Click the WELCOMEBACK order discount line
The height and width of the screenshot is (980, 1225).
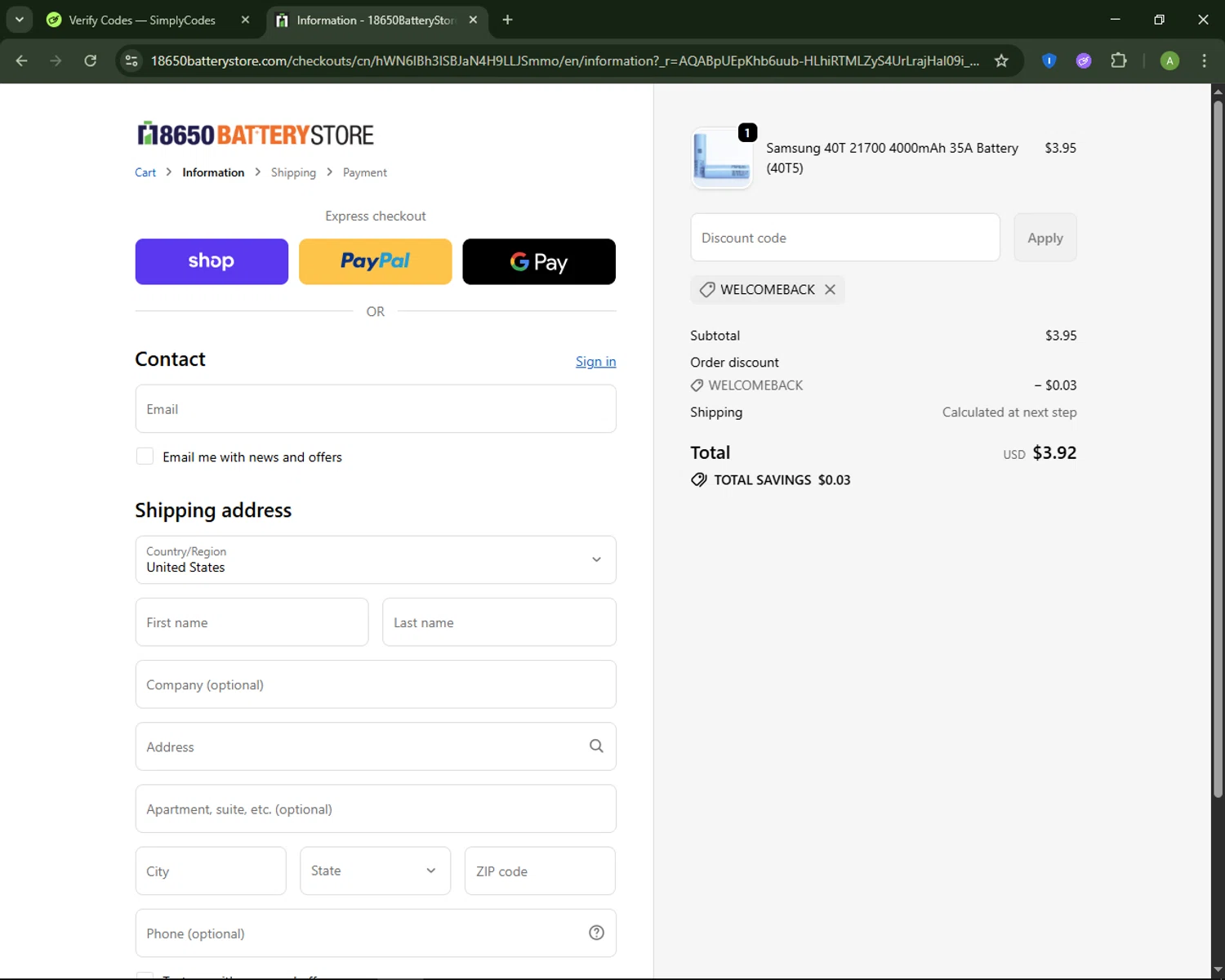884,385
